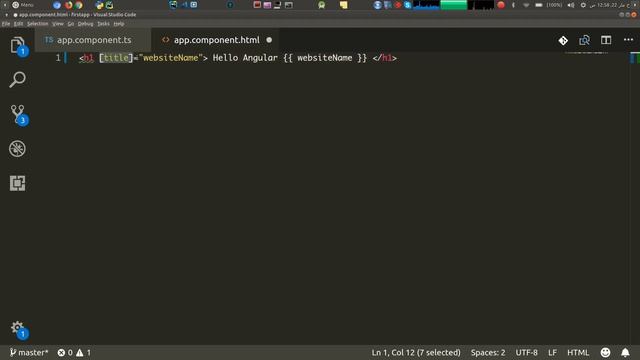Open the Extensions view
This screenshot has height=360, width=640.
(17, 183)
